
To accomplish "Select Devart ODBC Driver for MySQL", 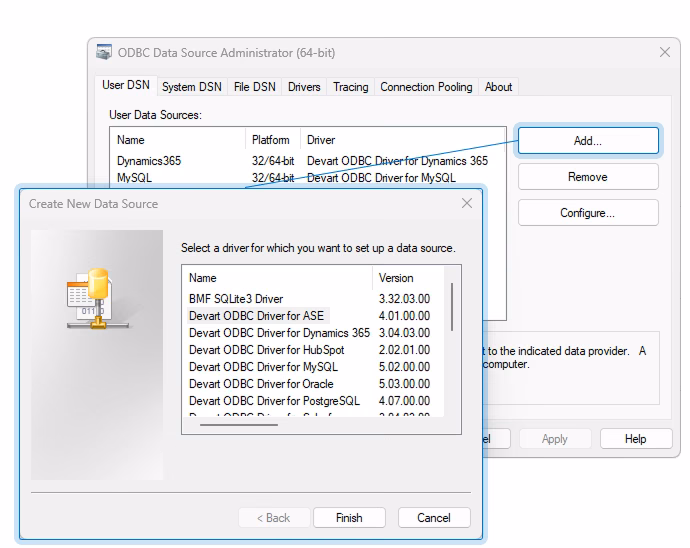I will coord(263,367).
